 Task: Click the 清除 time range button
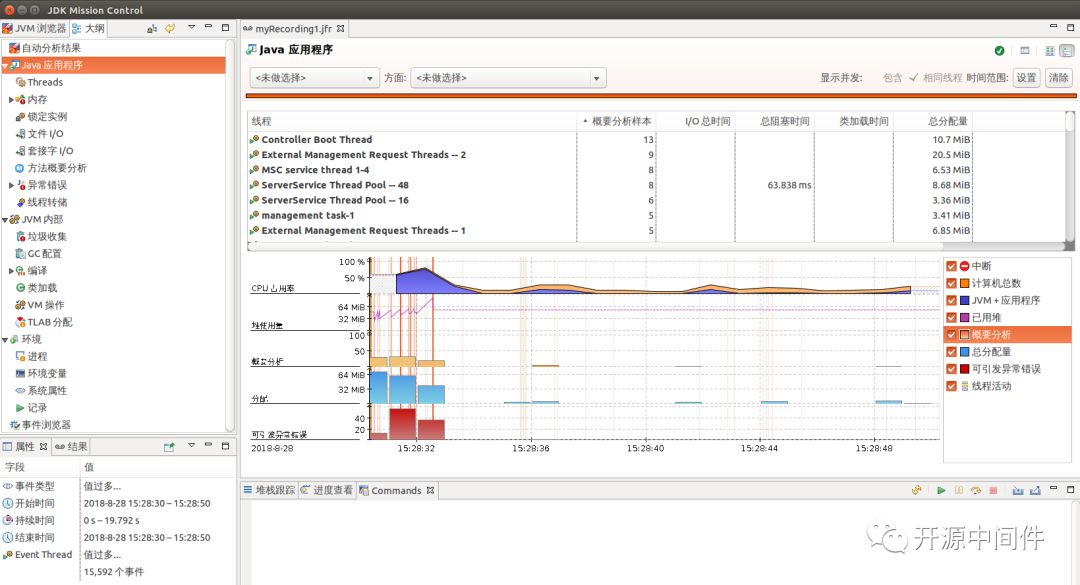pos(1059,78)
